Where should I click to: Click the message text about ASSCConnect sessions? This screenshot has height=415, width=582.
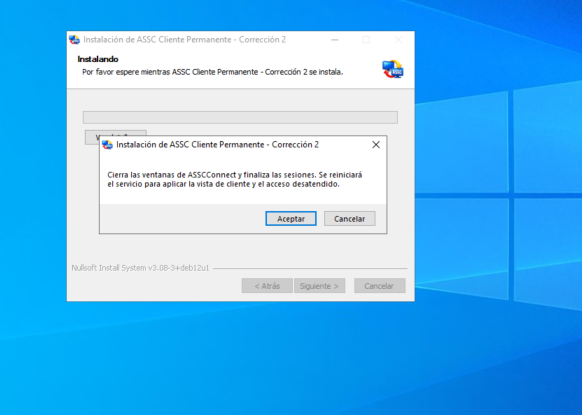point(235,179)
